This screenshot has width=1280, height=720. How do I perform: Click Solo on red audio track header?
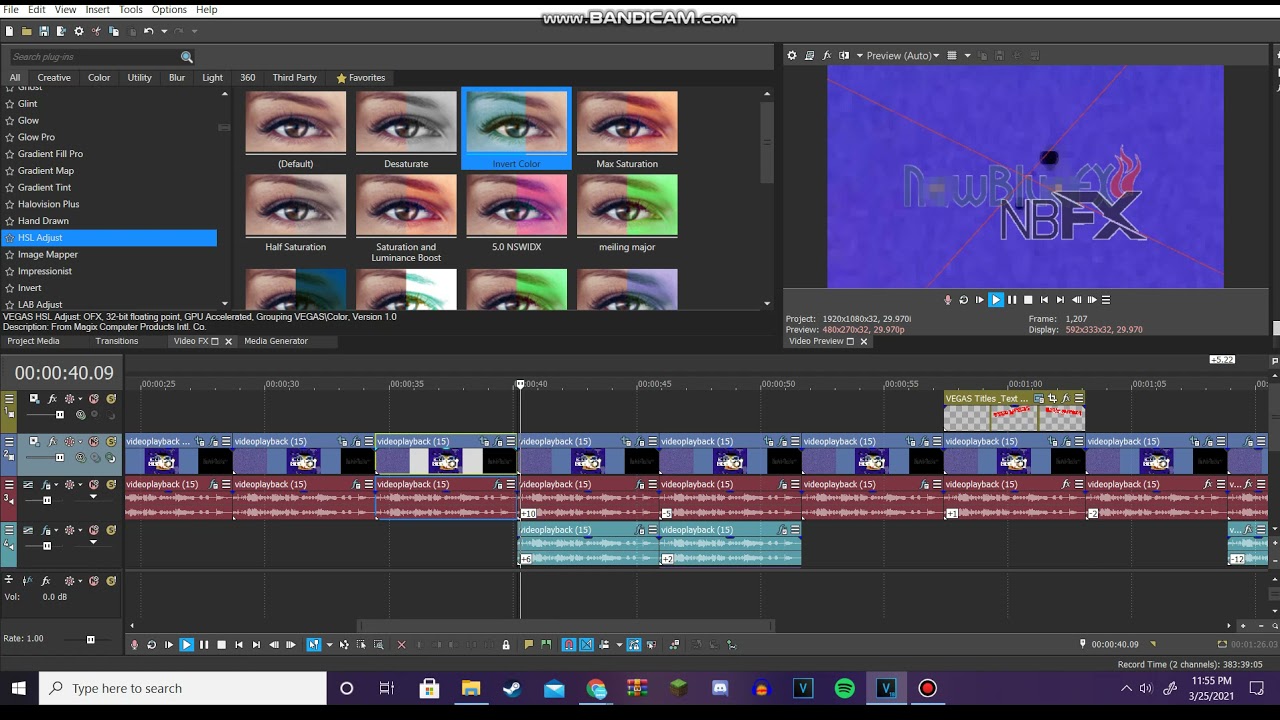point(111,485)
